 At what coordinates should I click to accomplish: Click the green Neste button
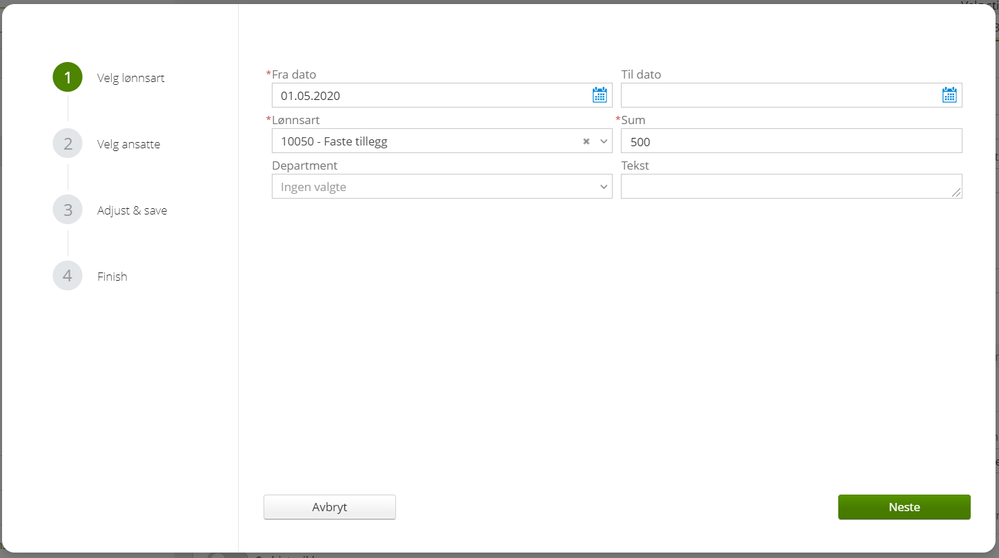click(904, 507)
